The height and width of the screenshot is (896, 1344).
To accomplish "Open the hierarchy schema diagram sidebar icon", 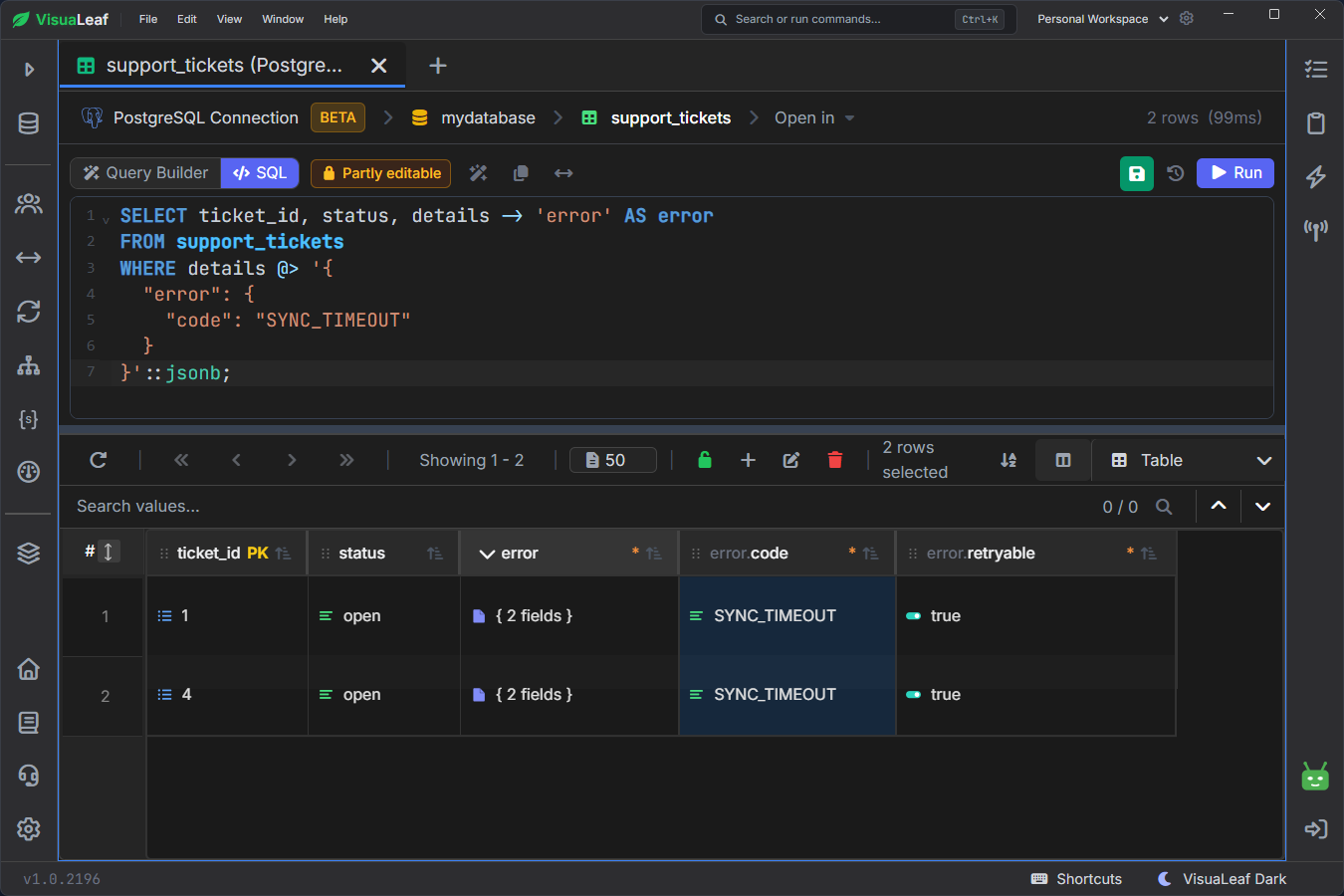I will (x=29, y=365).
